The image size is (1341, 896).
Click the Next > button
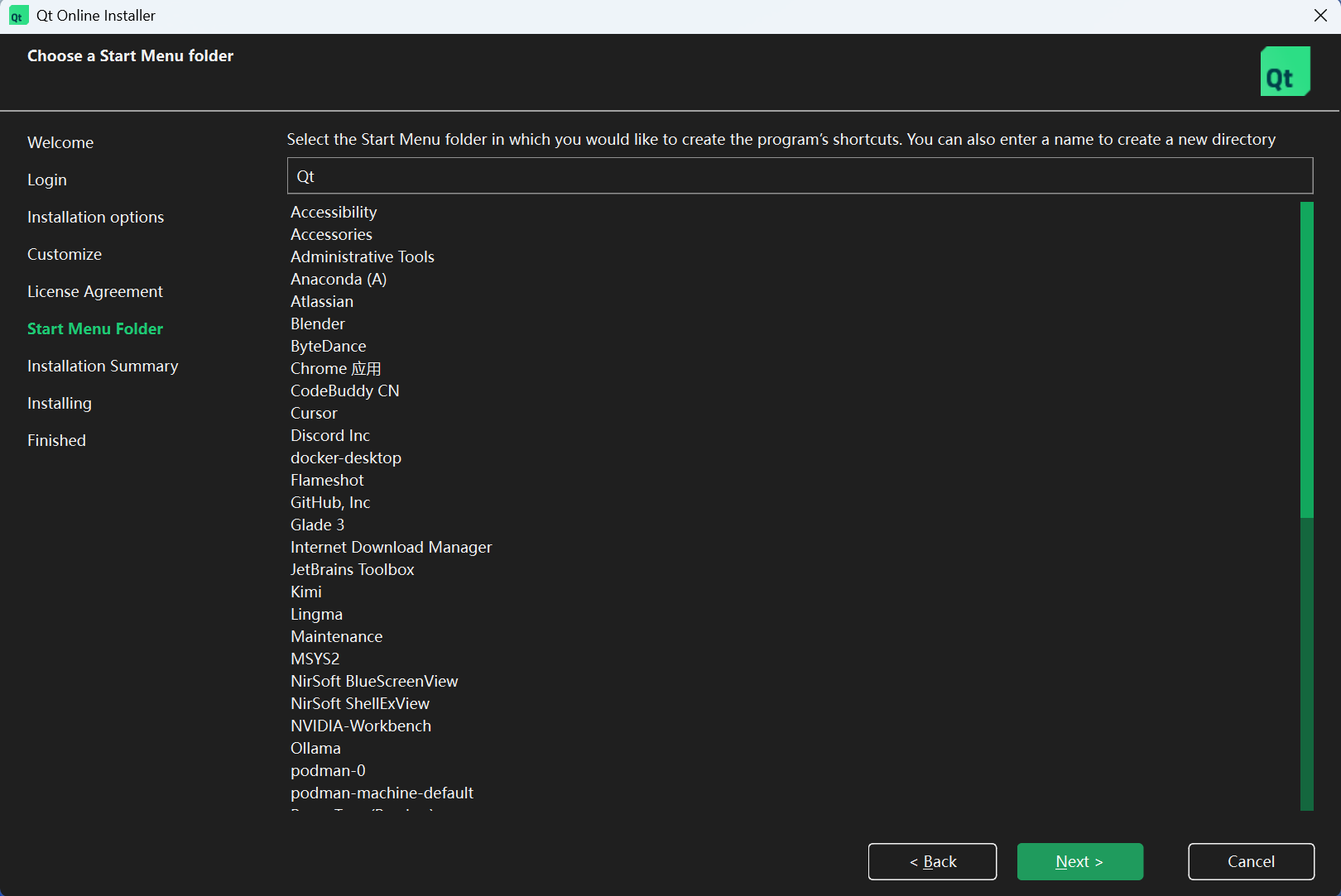click(1079, 861)
